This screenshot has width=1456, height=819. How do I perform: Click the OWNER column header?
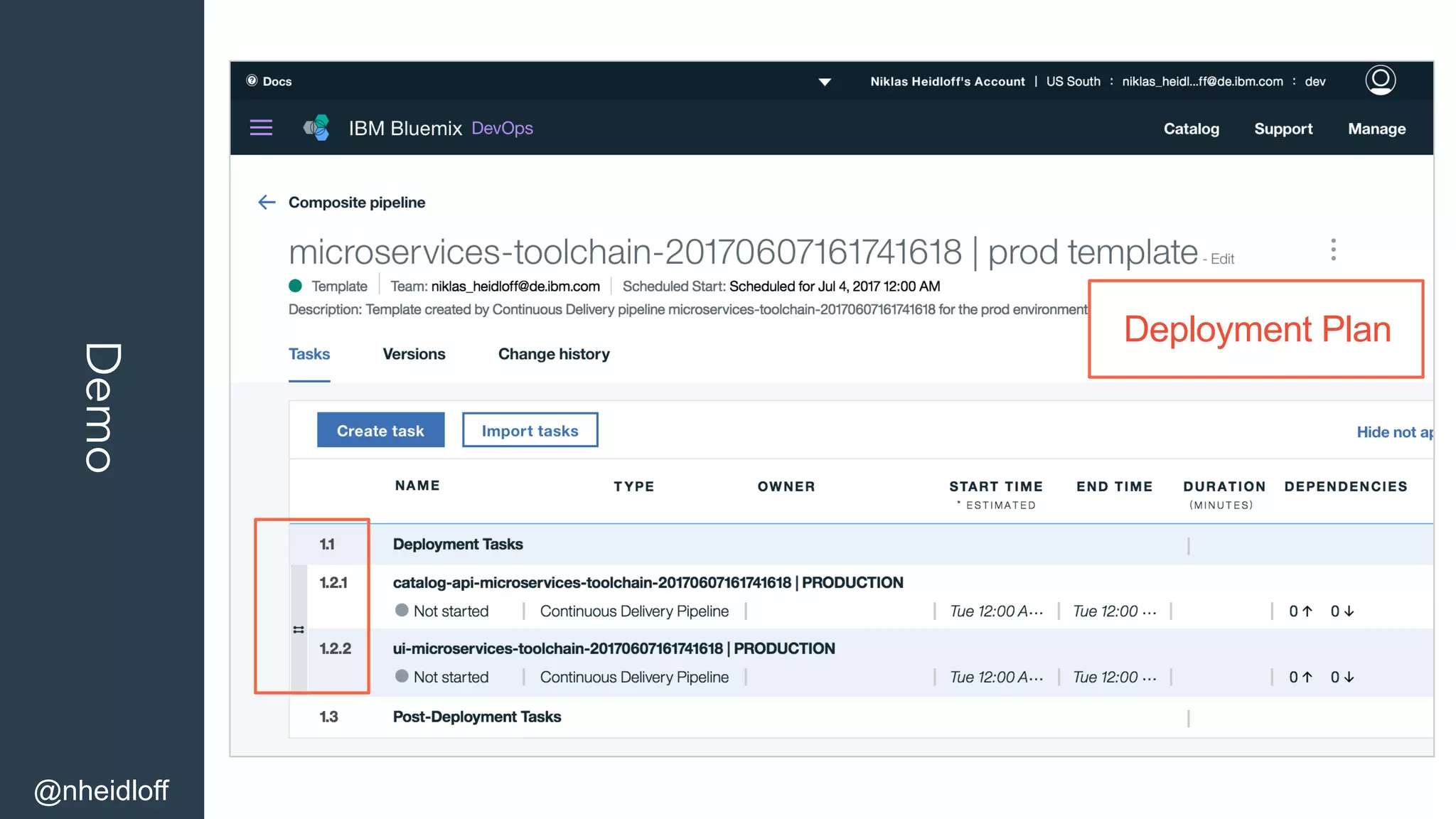pyautogui.click(x=786, y=486)
